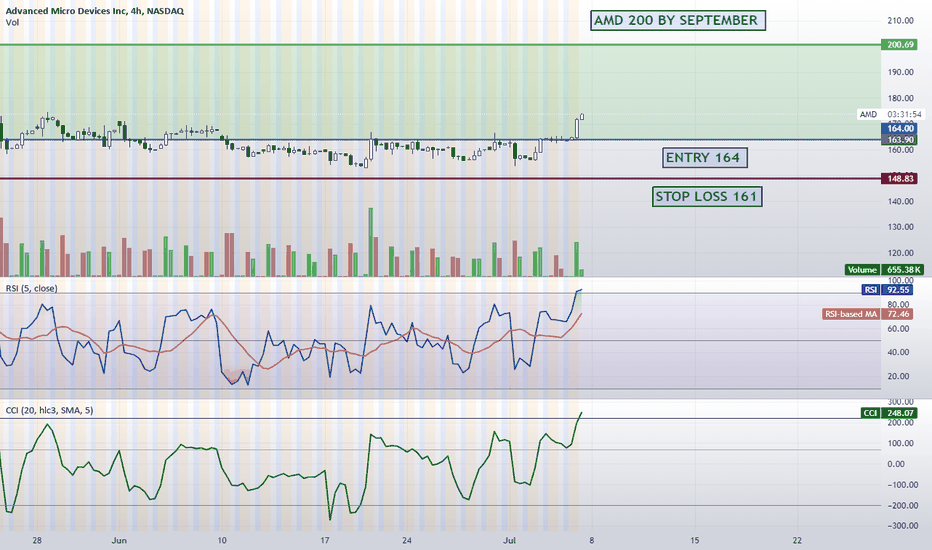This screenshot has height=550, width=932.
Task: Click the 'Advanced Micro Devices Inc, 4h, NASDAQ' chart title
Action: coord(95,11)
